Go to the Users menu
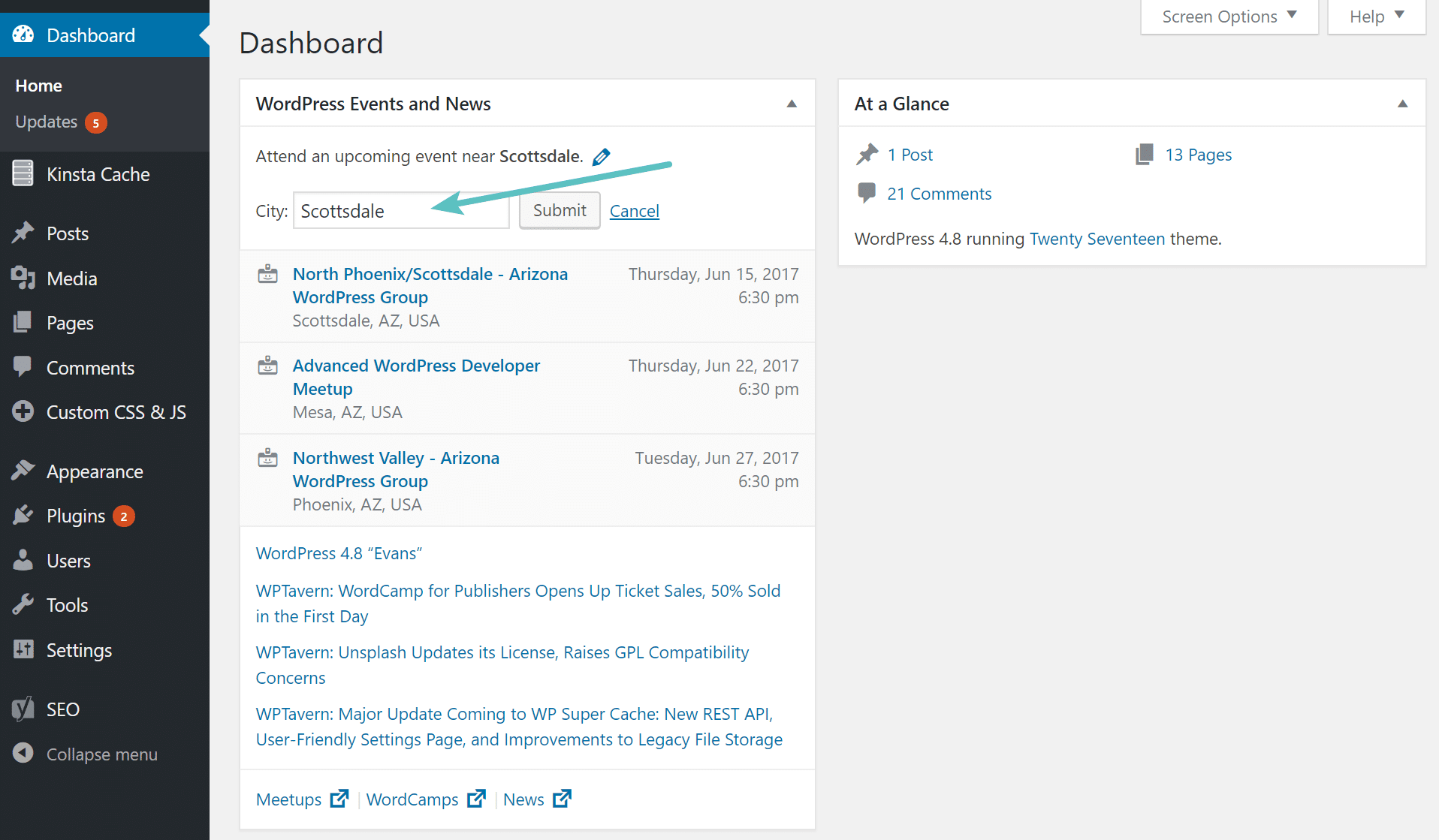 (x=68, y=561)
